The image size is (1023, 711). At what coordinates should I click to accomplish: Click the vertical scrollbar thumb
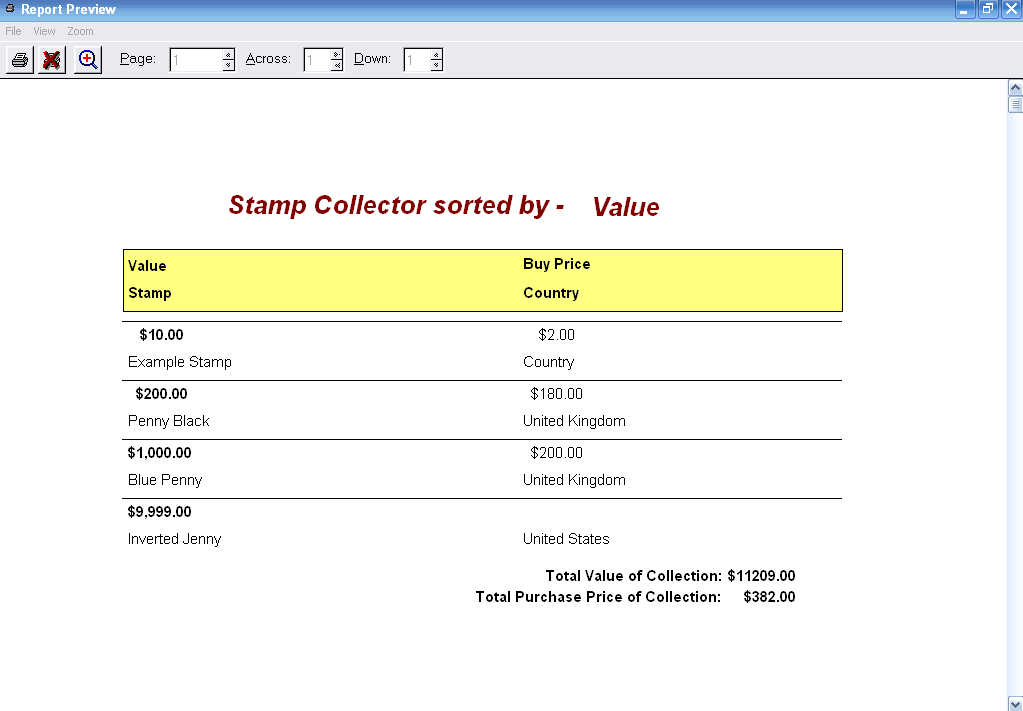pos(1015,102)
